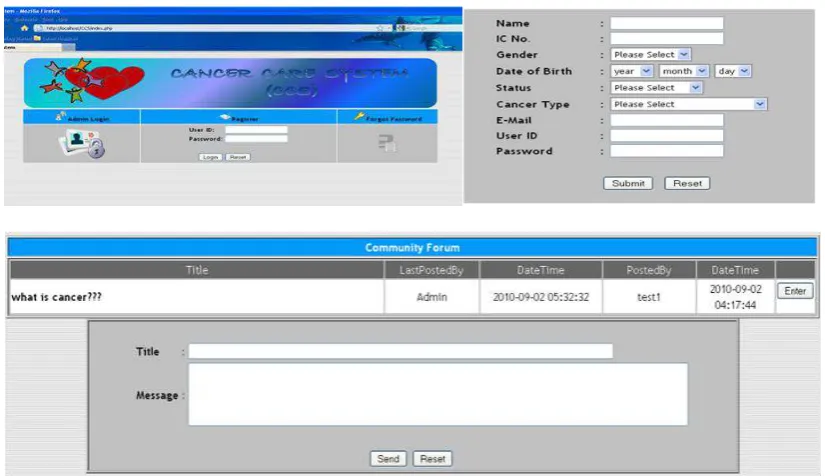Click the bookmarks folder icon in the toolbar
The width and height of the screenshot is (825, 476).
[x=37, y=38]
